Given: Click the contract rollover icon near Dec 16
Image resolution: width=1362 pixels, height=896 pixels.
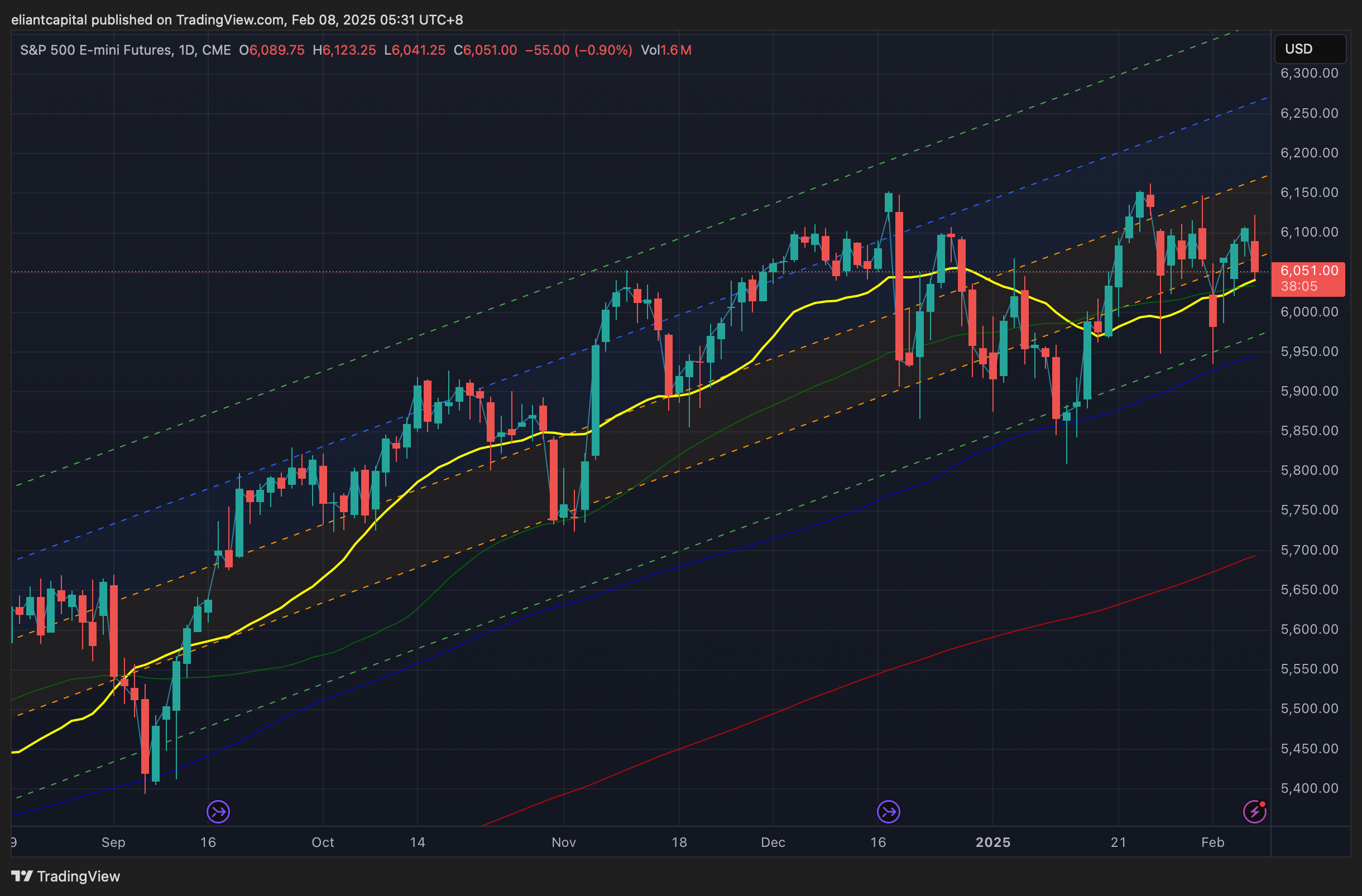Looking at the screenshot, I should pos(888,811).
